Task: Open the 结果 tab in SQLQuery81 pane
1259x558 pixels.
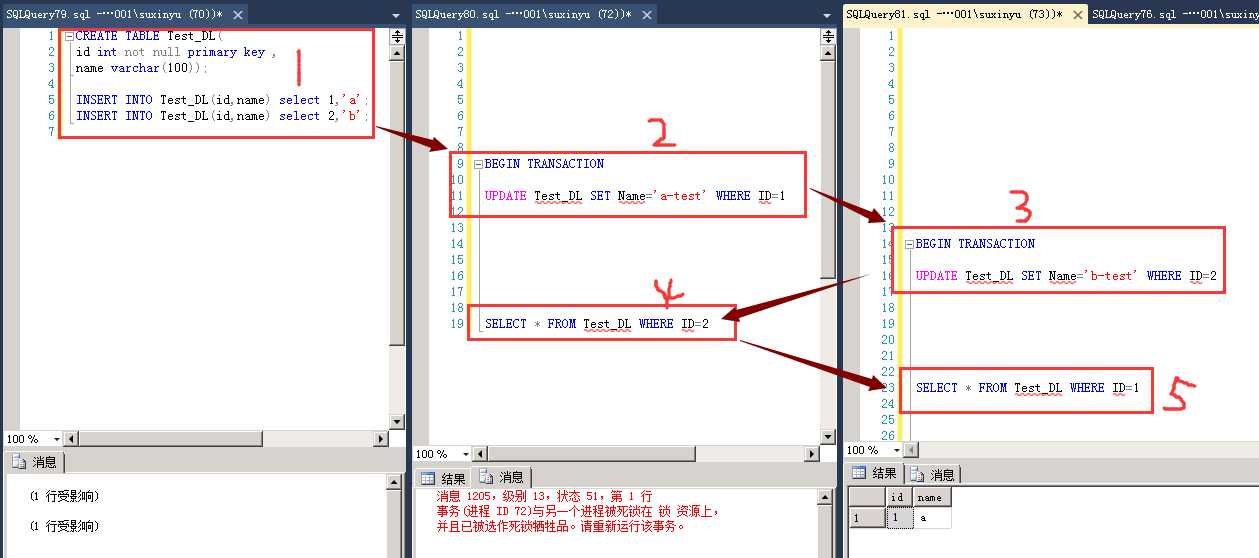Action: click(x=874, y=473)
